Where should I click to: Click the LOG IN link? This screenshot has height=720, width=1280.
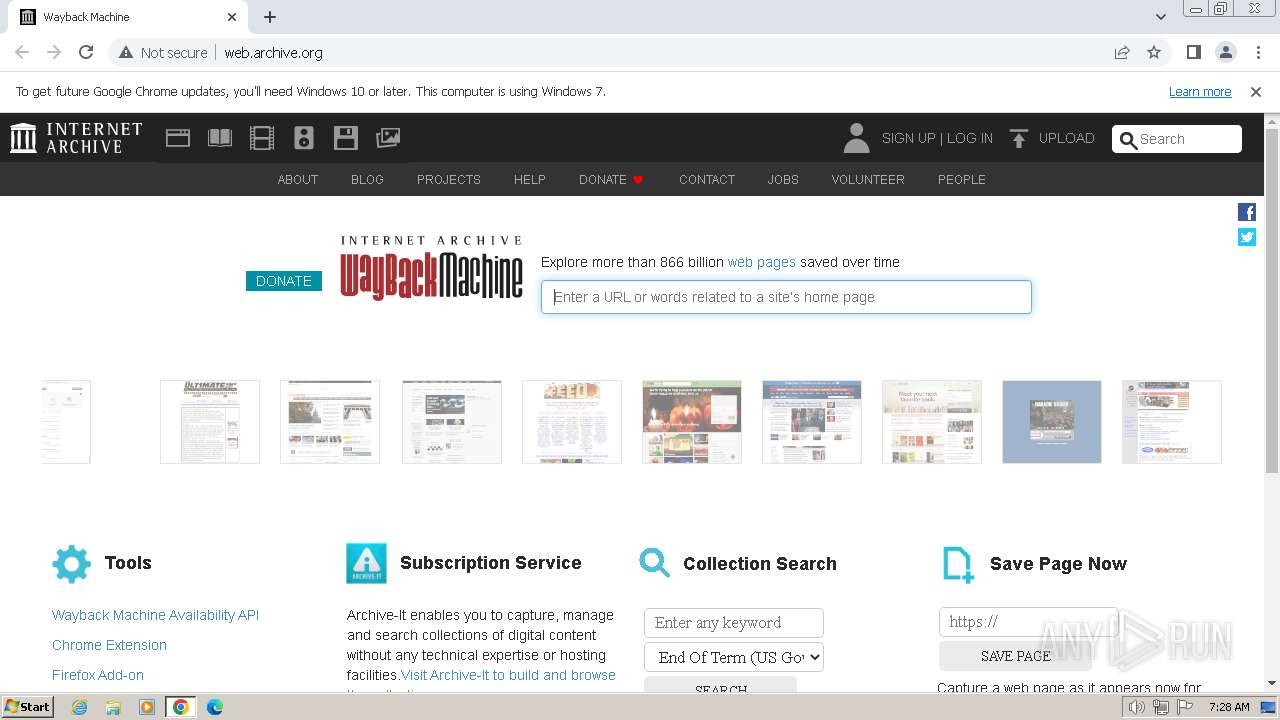pos(970,139)
